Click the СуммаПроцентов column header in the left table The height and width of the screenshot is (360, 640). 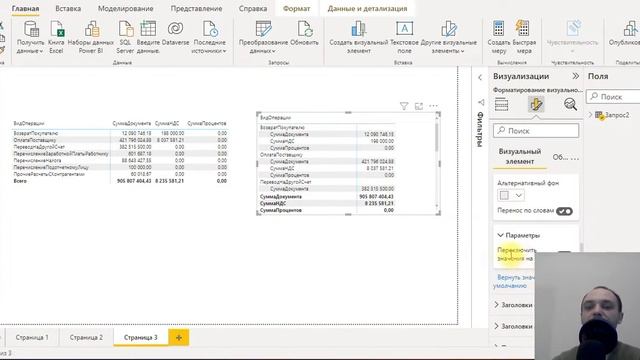207,123
